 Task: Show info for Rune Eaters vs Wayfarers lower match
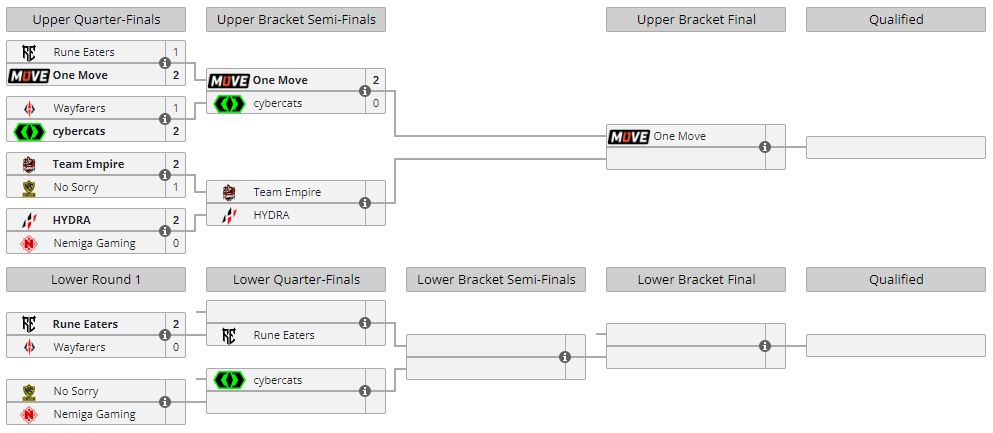click(x=165, y=335)
